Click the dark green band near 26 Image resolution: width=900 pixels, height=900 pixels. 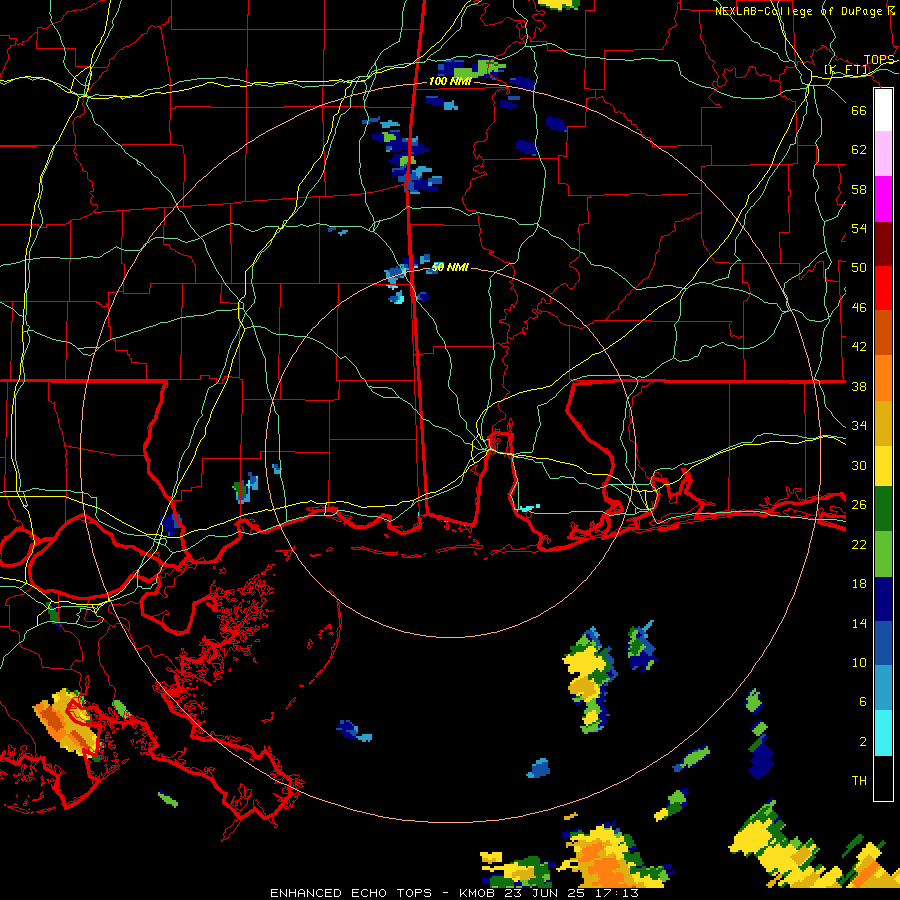pyautogui.click(x=883, y=509)
